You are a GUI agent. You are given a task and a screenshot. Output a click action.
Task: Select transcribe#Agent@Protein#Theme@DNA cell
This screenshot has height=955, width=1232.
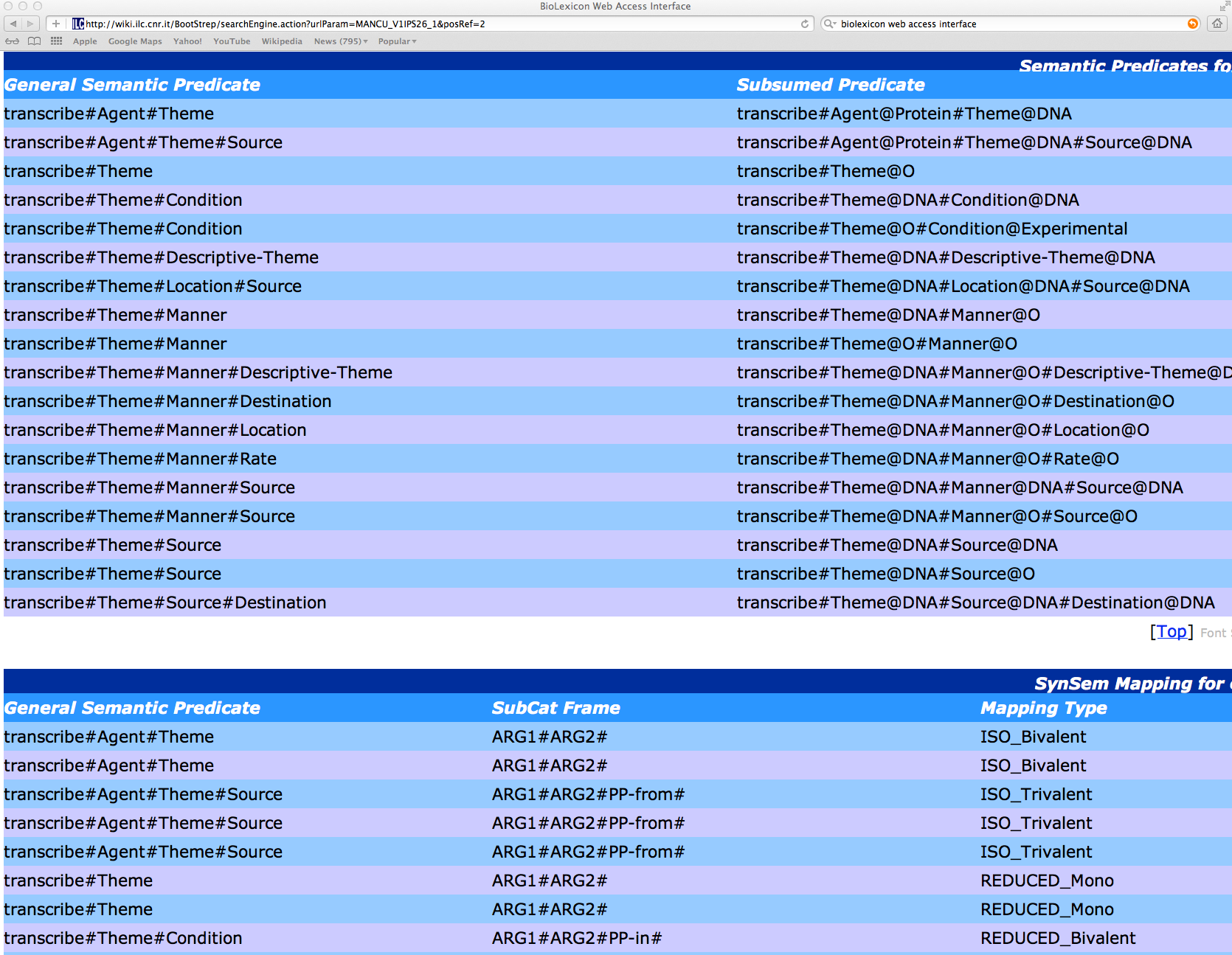(x=904, y=114)
